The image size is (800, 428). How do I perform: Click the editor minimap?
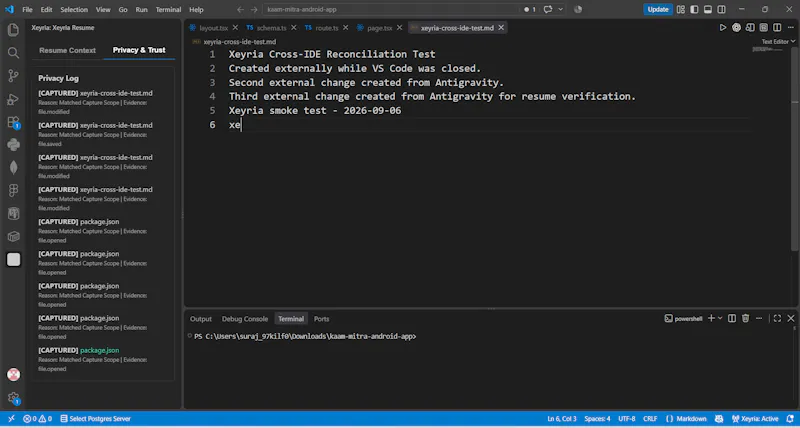click(x=769, y=49)
